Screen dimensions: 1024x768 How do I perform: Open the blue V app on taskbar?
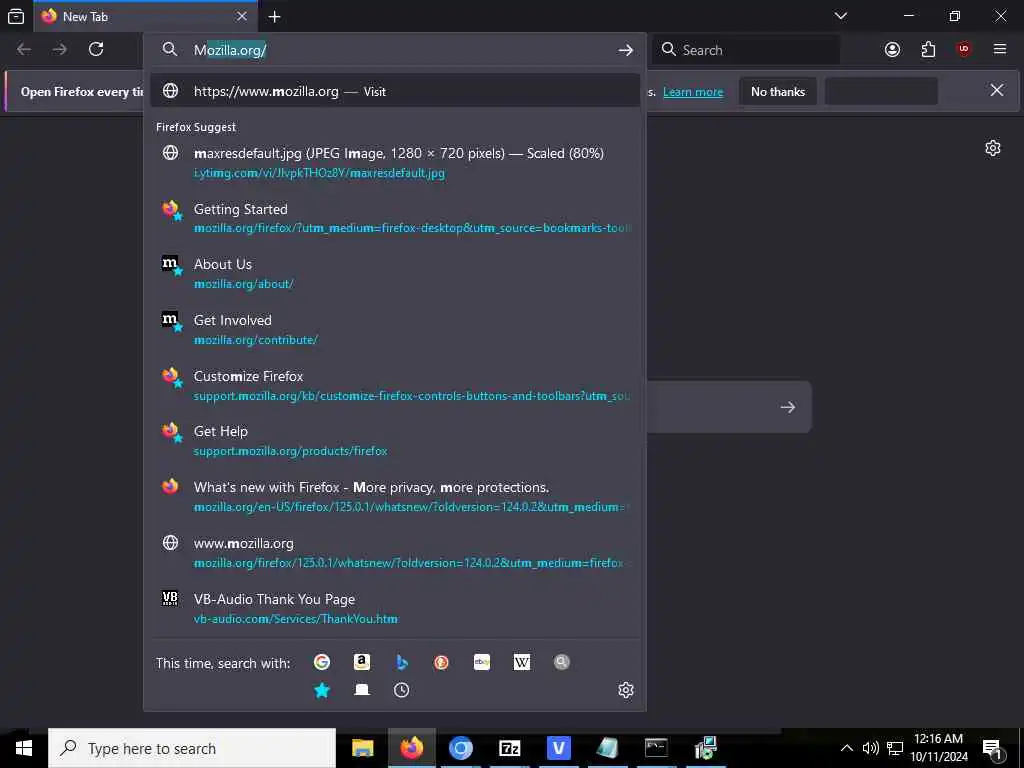point(558,748)
